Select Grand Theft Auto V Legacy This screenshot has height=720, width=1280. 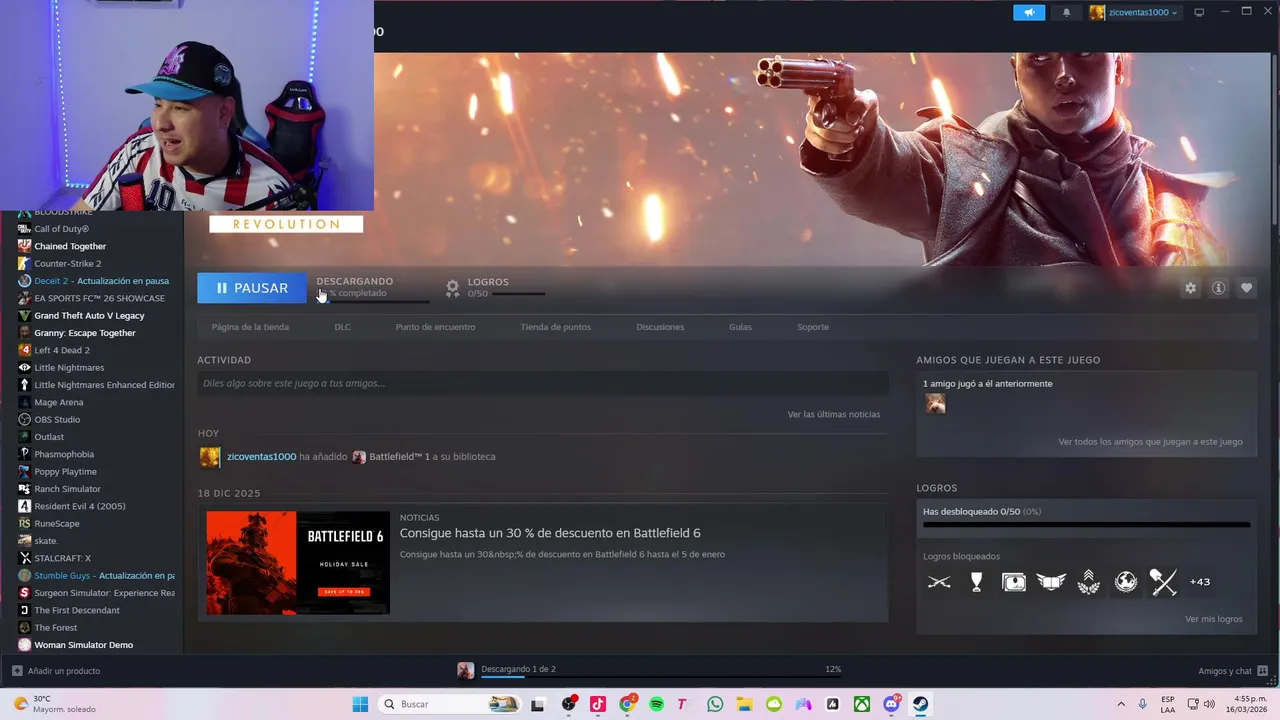89,316
